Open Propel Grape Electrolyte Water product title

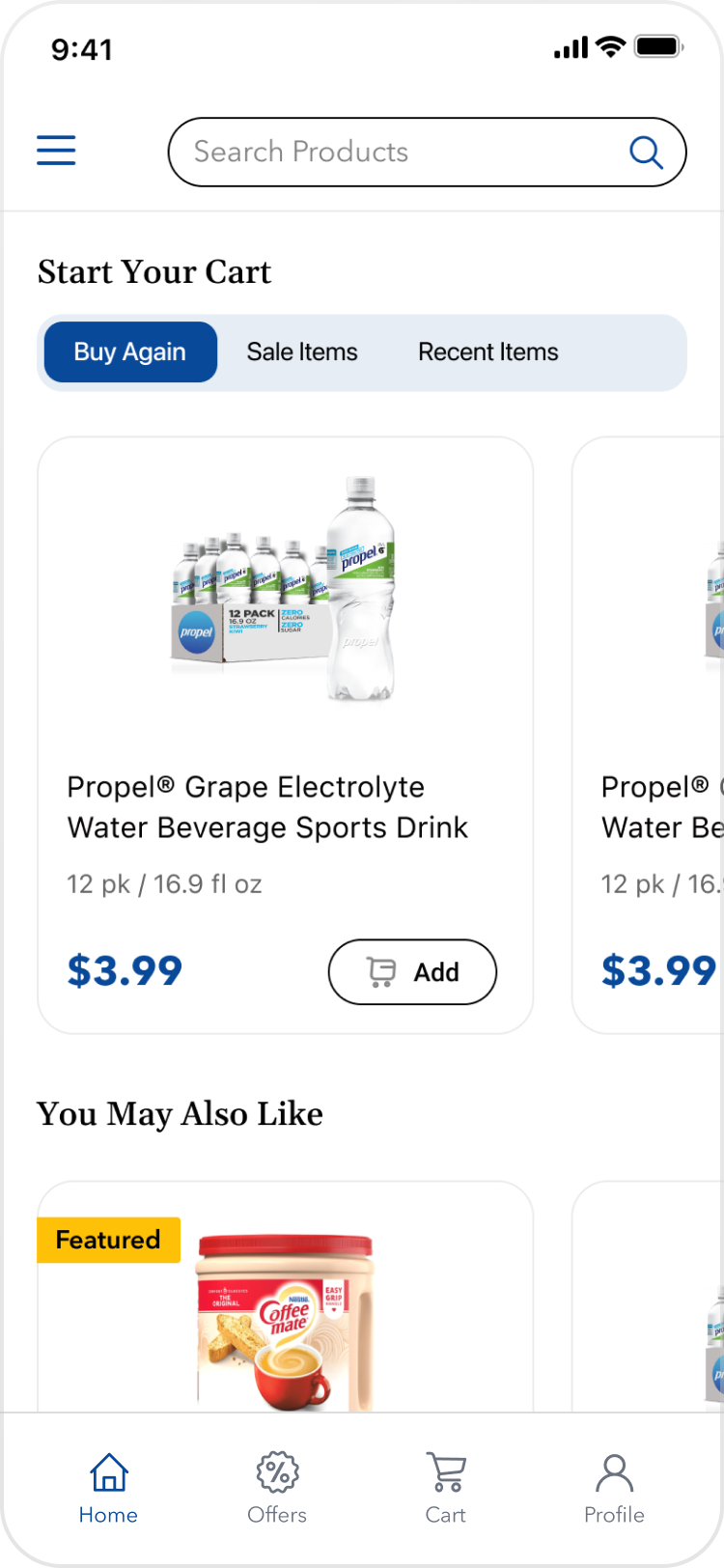(267, 807)
